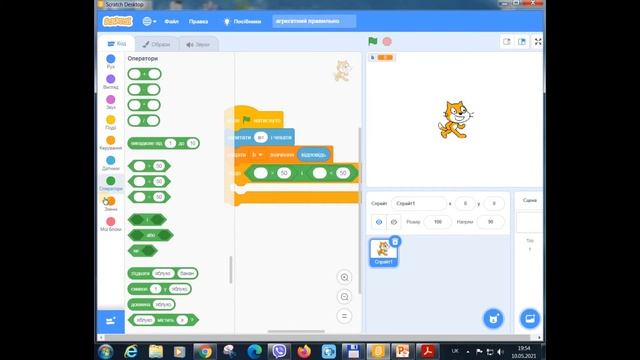
Task: Click the length-of string block in the palette
Action: [151, 304]
